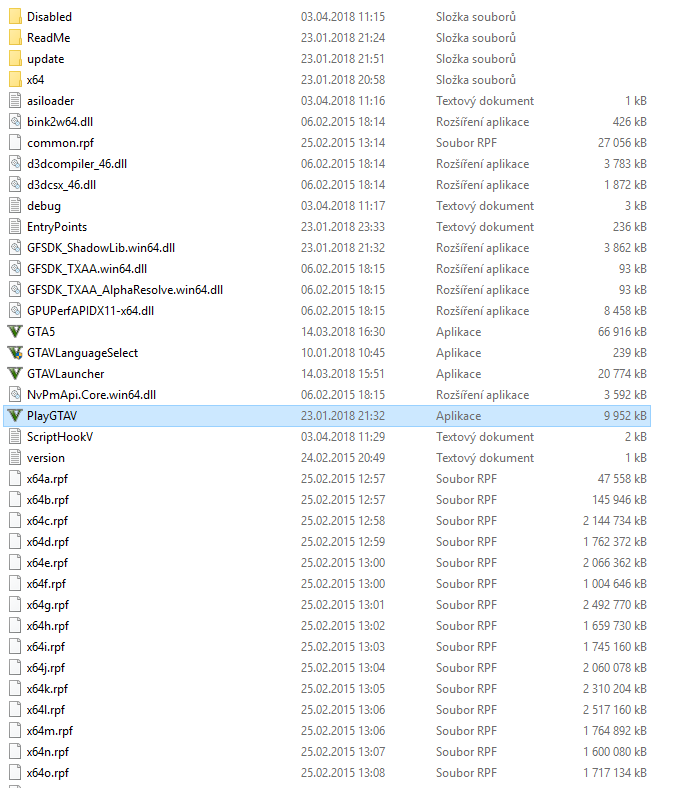Select the file name x64h.rpf
Image resolution: width=676 pixels, height=791 pixels.
(x=48, y=626)
